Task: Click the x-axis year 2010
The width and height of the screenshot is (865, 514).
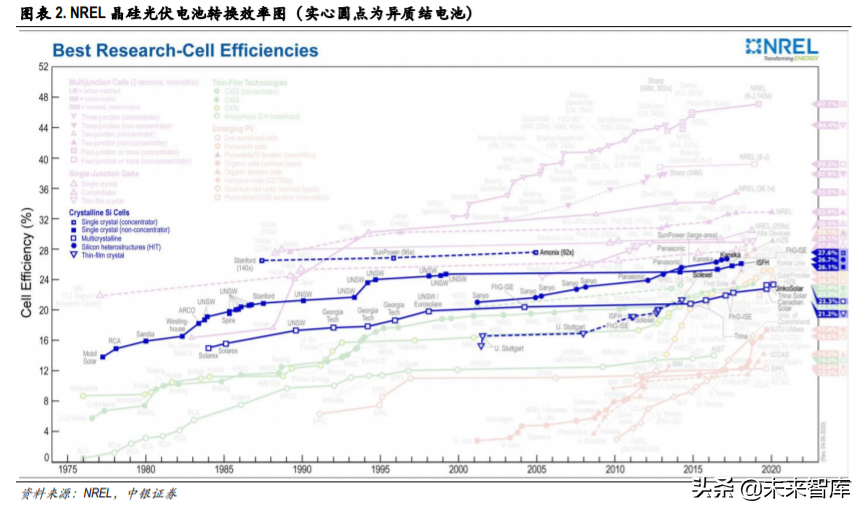Action: click(615, 469)
